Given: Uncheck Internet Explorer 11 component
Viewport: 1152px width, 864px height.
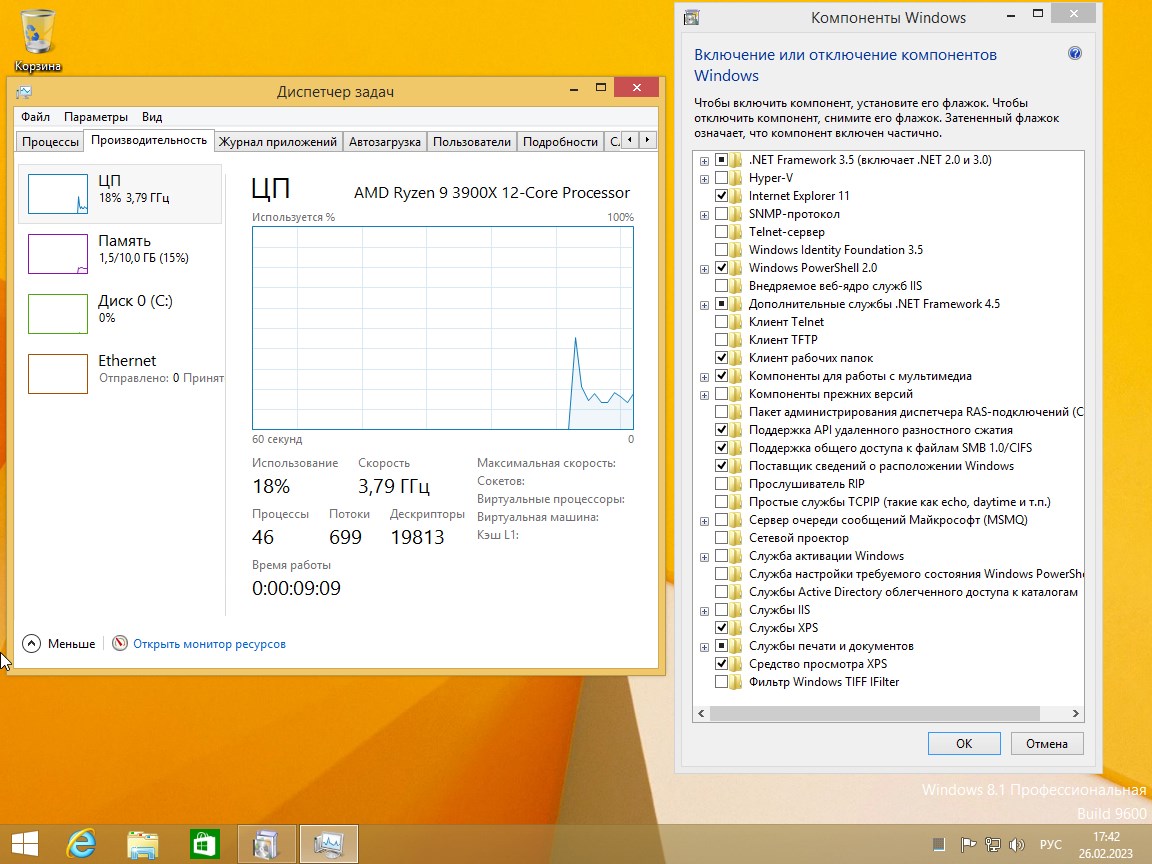Looking at the screenshot, I should (721, 196).
